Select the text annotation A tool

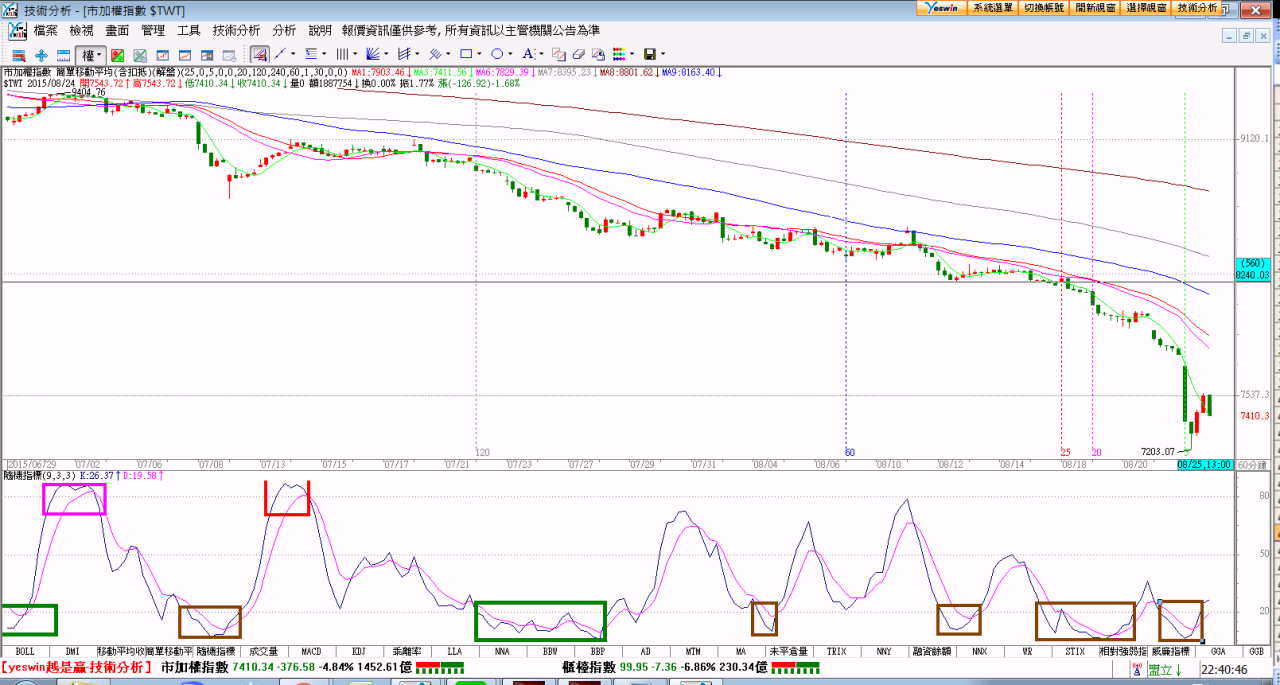(x=529, y=54)
